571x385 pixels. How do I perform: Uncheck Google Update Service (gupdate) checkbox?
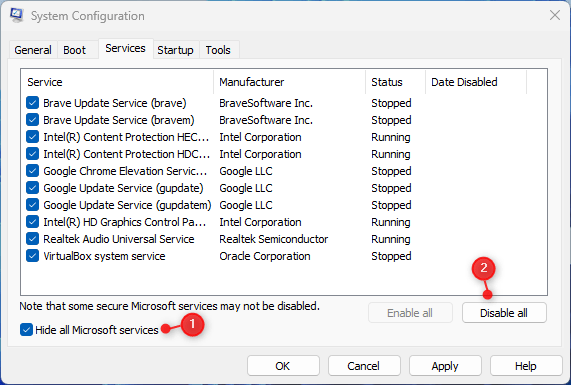pos(32,188)
